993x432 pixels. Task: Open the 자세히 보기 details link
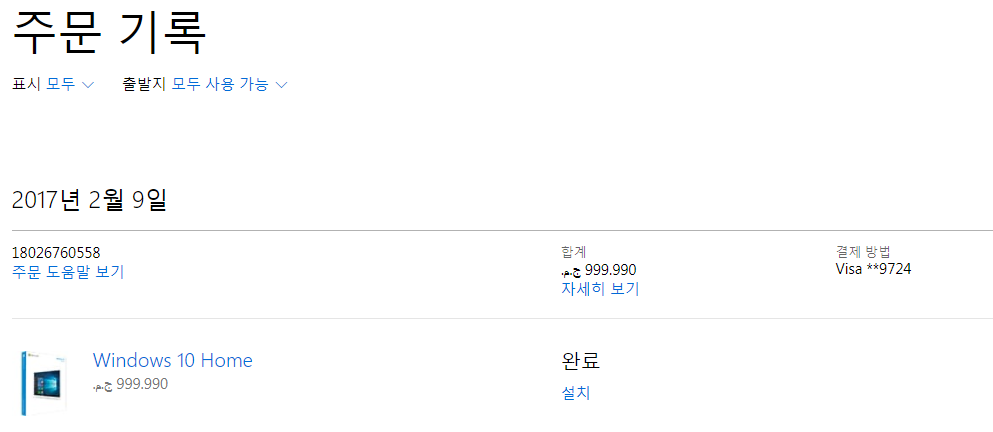pyautogui.click(x=600, y=289)
